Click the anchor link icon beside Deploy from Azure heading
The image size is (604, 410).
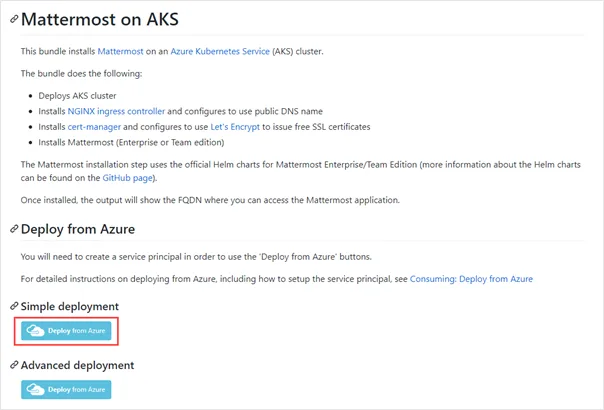pyautogui.click(x=14, y=229)
